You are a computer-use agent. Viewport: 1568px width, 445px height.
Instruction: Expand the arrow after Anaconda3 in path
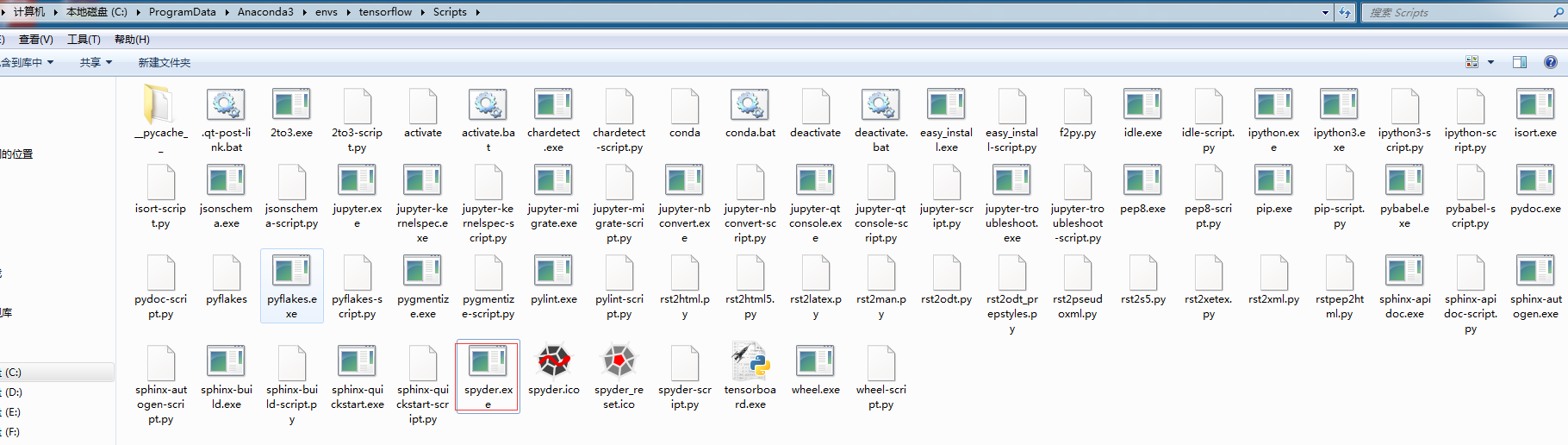point(305,12)
